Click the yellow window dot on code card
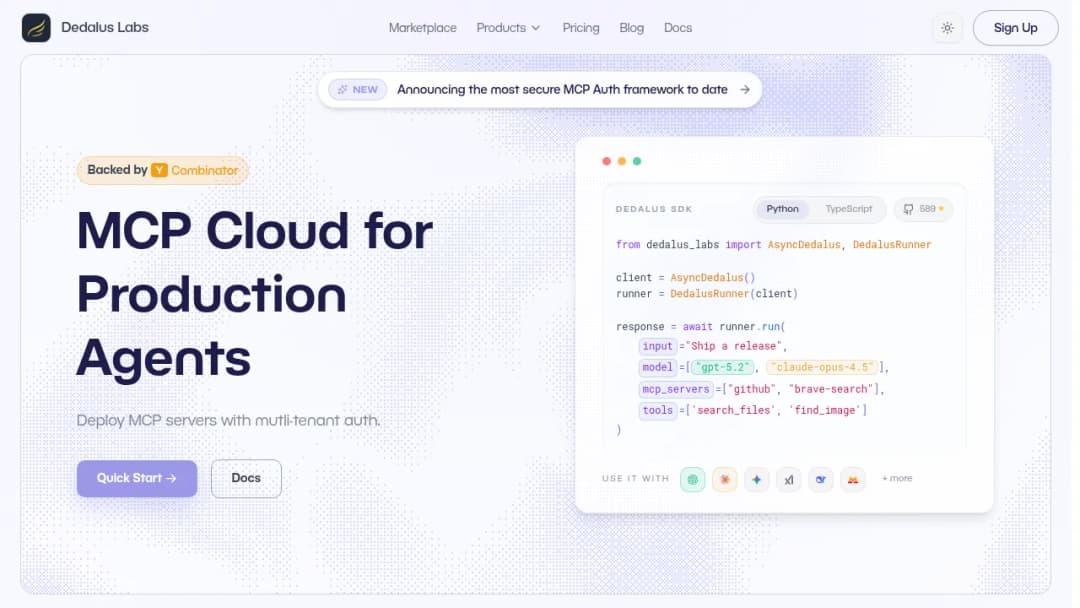The height and width of the screenshot is (608, 1080). click(622, 161)
